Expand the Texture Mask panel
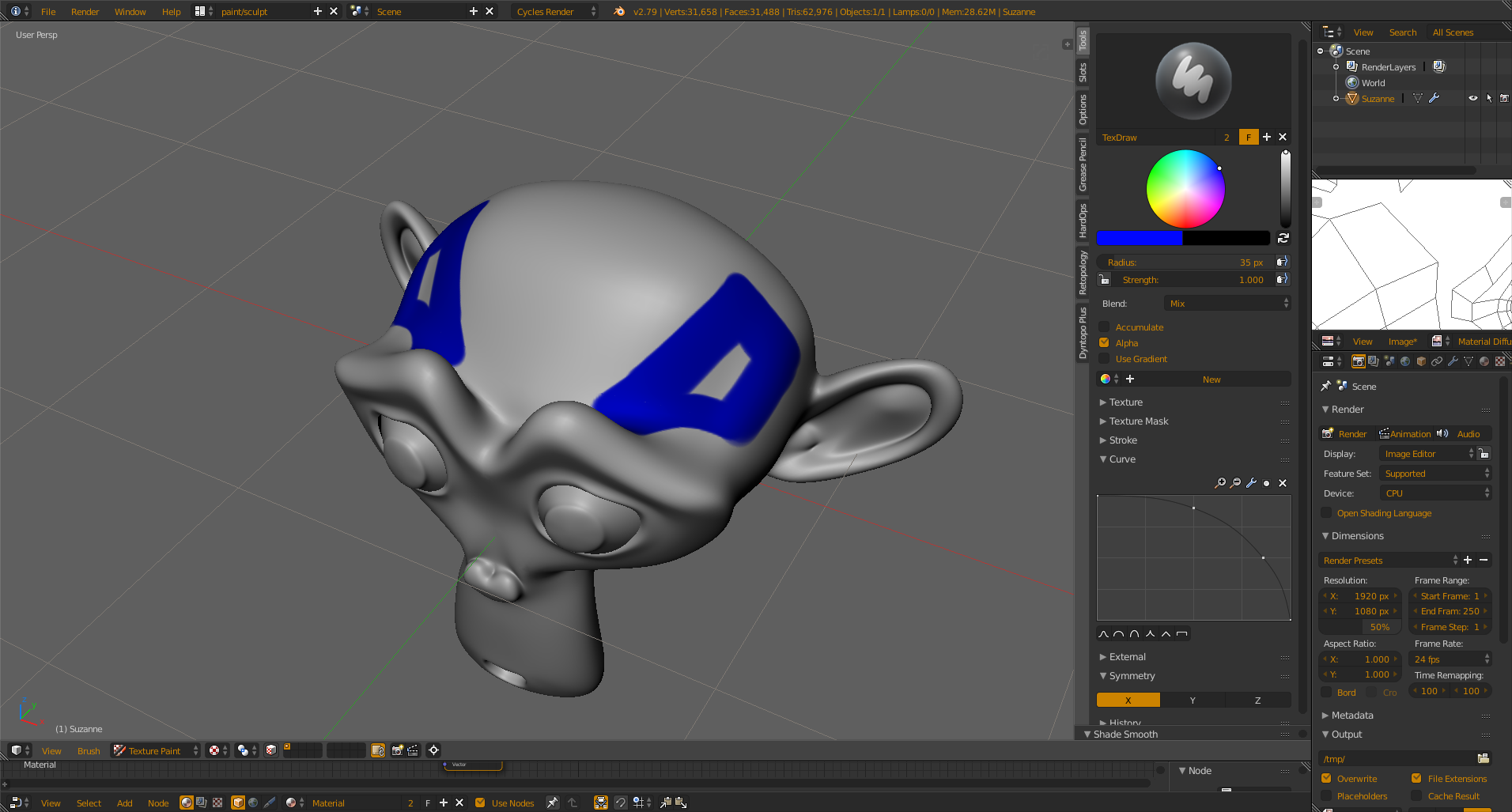The width and height of the screenshot is (1512, 812). click(x=1139, y=421)
